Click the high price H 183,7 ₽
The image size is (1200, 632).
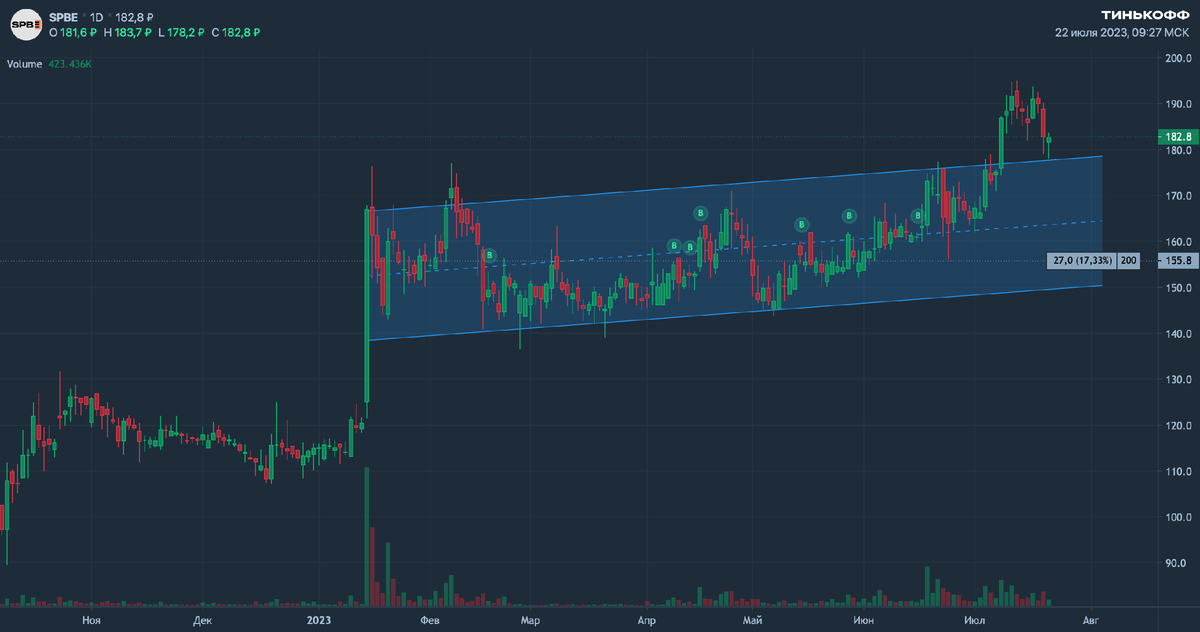(127, 33)
